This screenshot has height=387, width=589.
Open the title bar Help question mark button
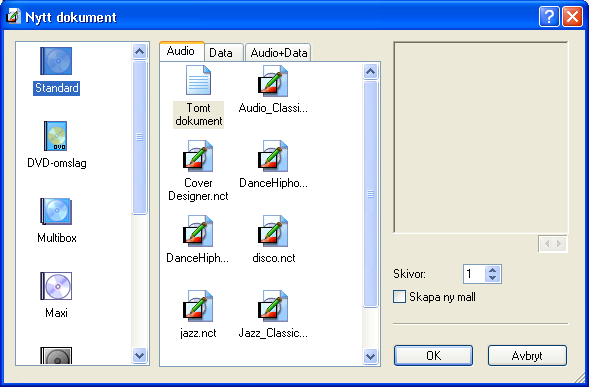[x=549, y=17]
